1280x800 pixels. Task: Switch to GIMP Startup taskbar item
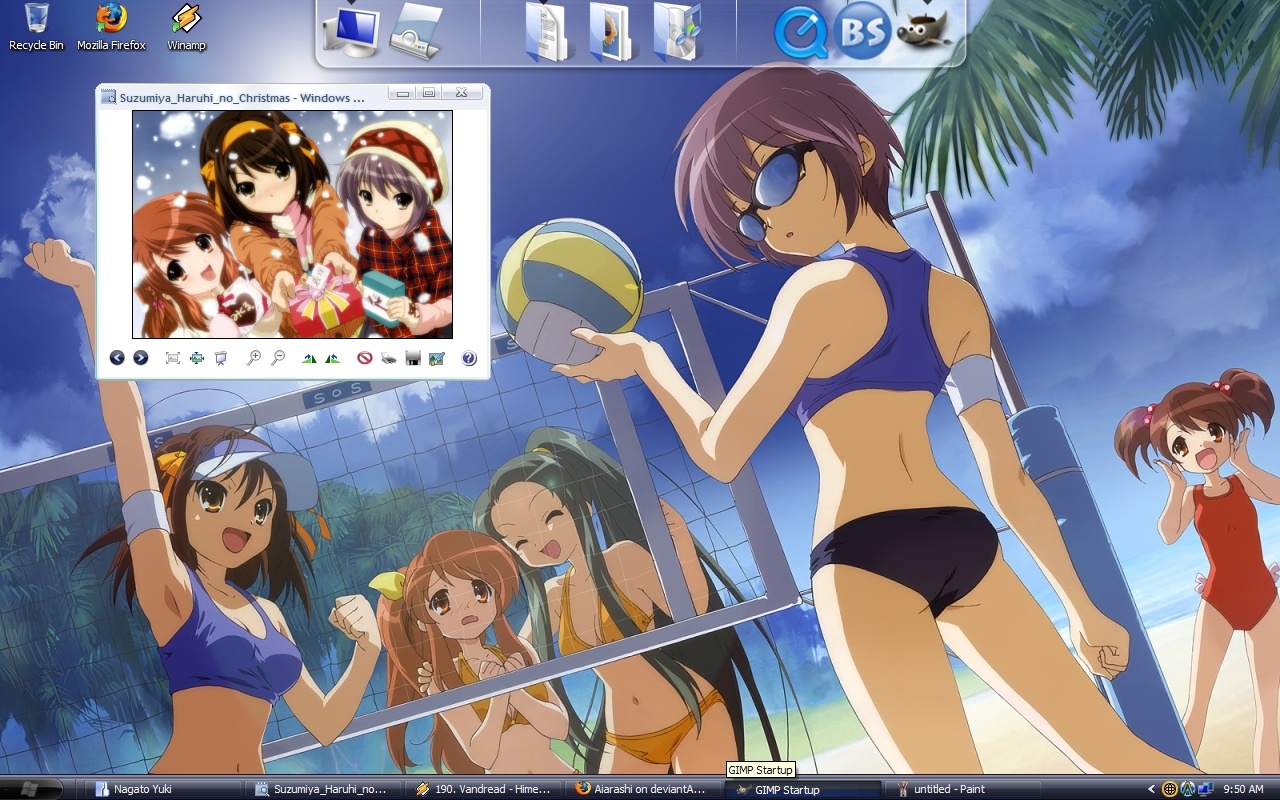(805, 789)
